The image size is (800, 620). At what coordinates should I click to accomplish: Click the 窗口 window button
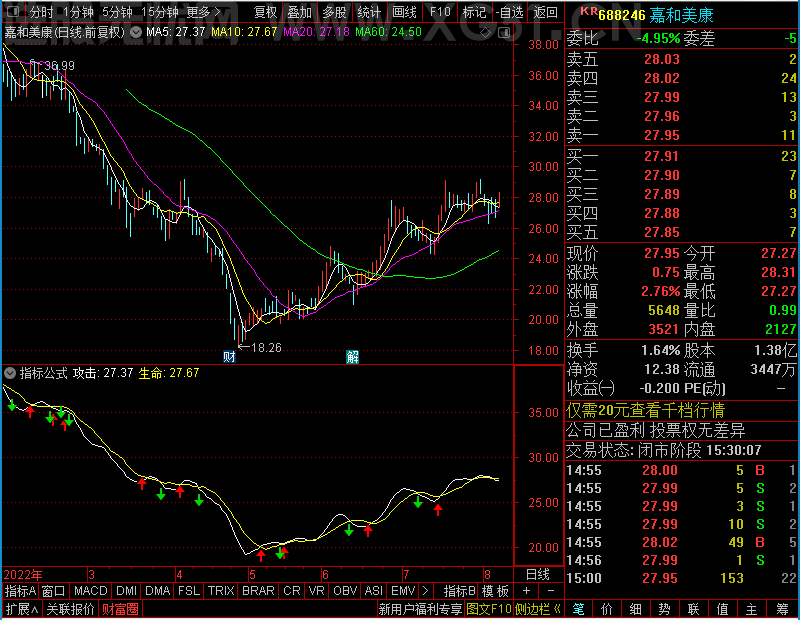tap(54, 591)
